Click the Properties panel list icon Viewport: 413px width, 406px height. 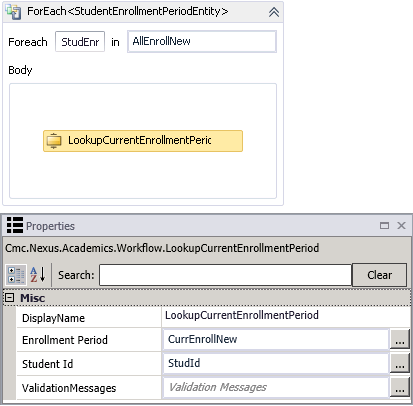point(15,225)
